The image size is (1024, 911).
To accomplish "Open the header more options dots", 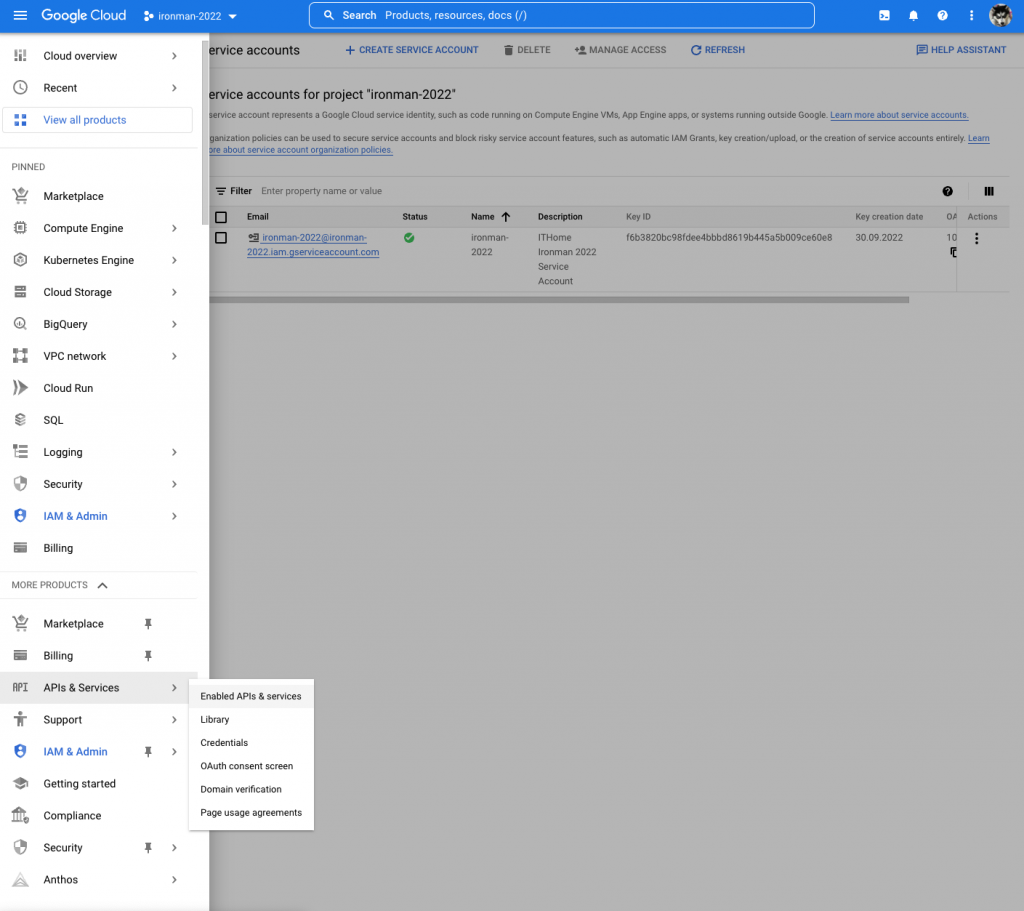I will tap(971, 15).
